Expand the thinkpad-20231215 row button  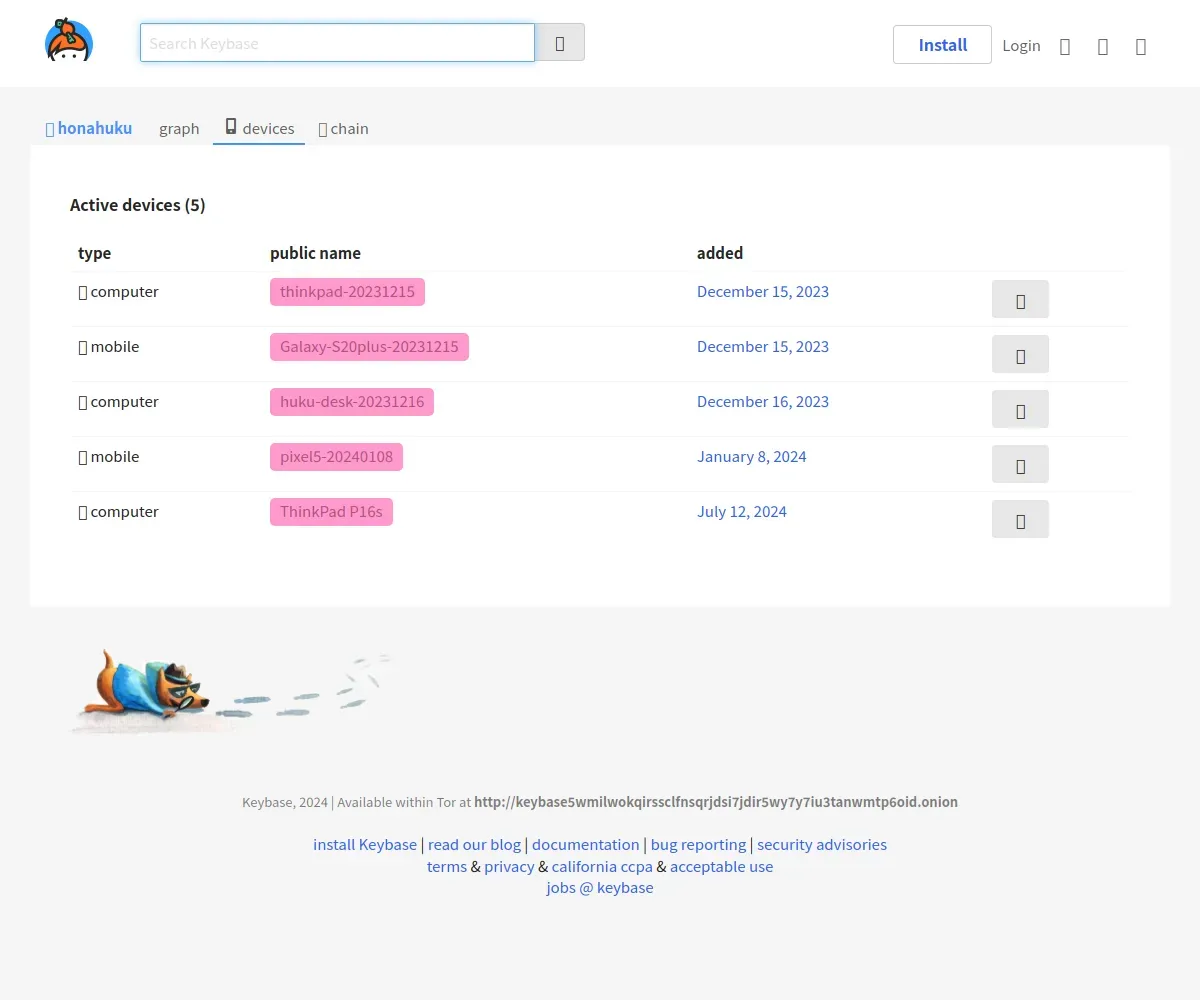tap(1020, 299)
